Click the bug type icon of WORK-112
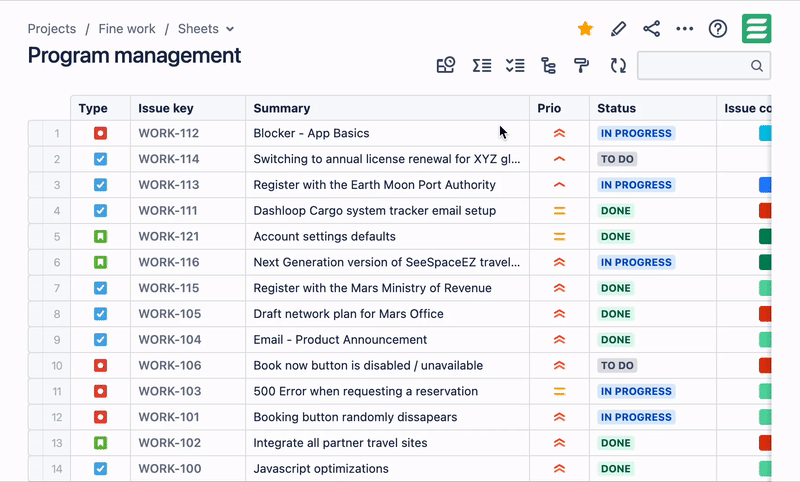 point(101,134)
